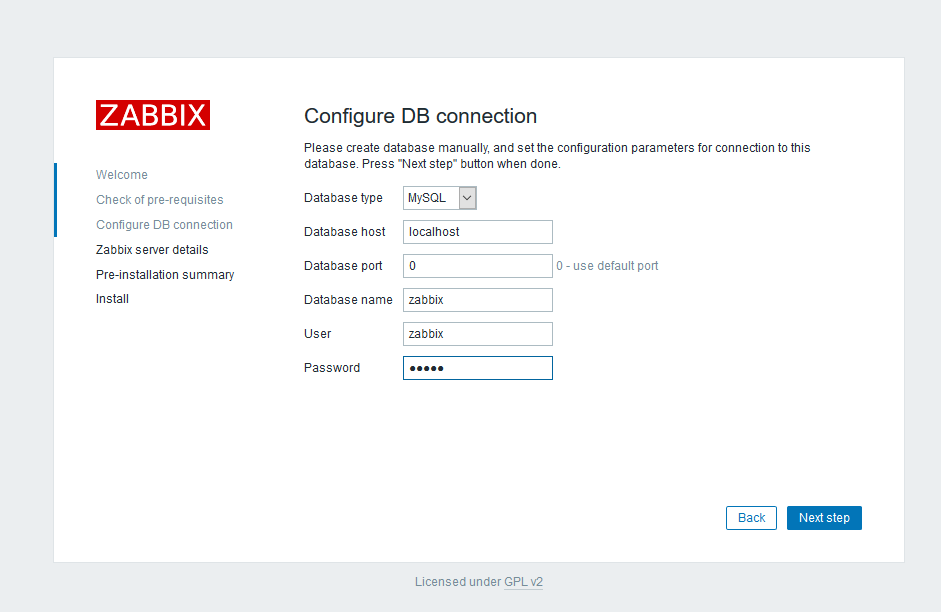This screenshot has height=612, width=941.
Task: Select the Welcome step in sidebar
Action: (121, 175)
